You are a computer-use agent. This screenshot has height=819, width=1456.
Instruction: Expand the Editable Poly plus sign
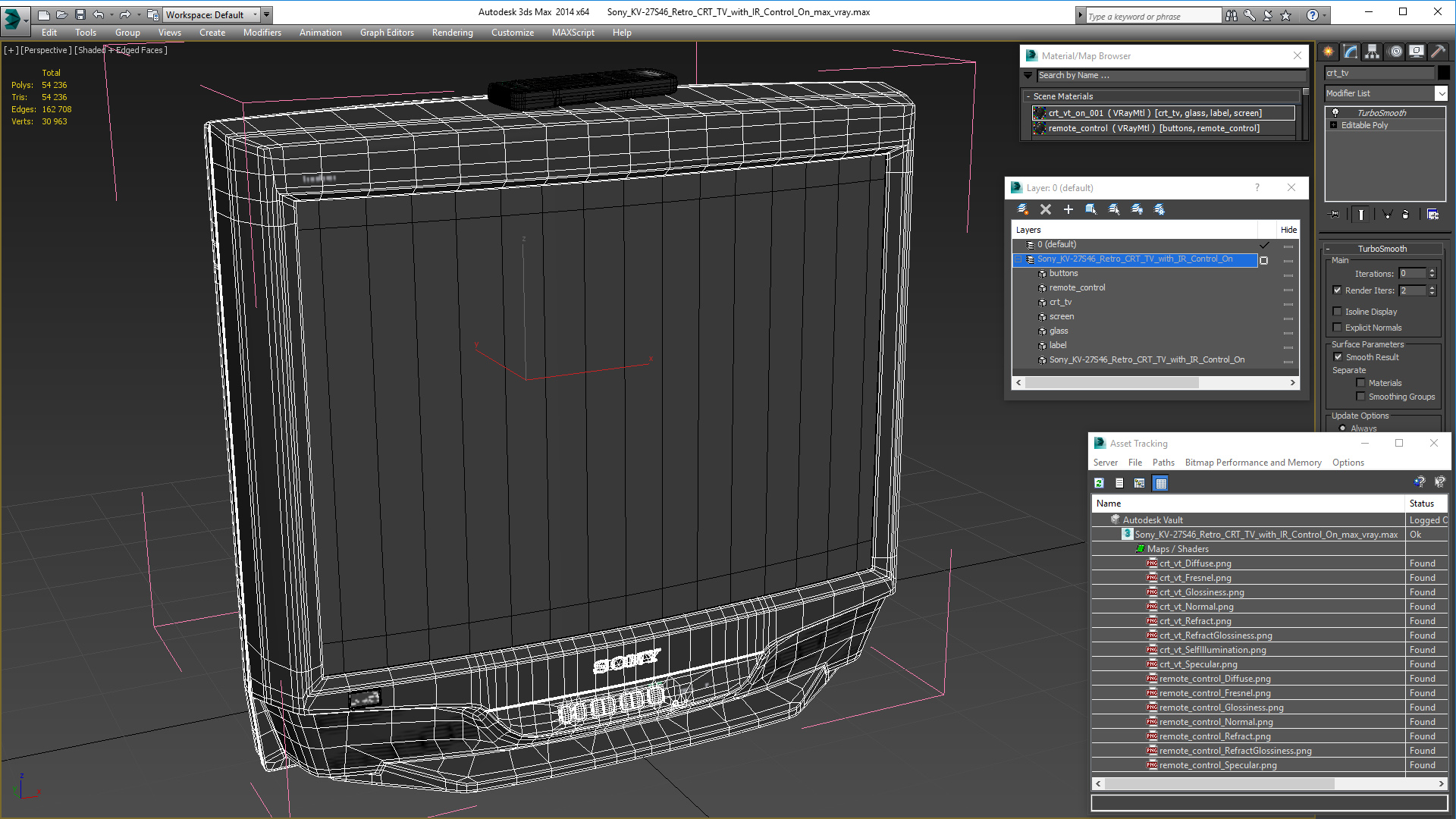(x=1334, y=125)
